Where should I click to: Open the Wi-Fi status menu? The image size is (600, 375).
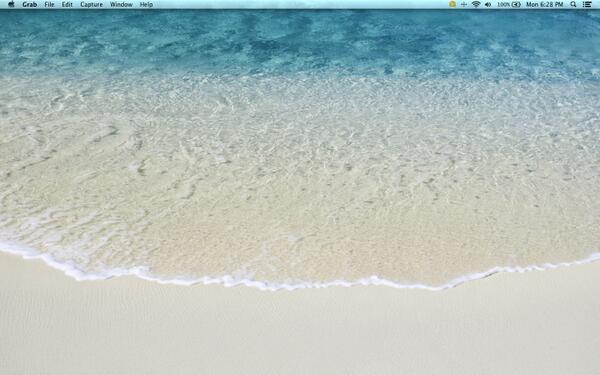click(476, 4)
